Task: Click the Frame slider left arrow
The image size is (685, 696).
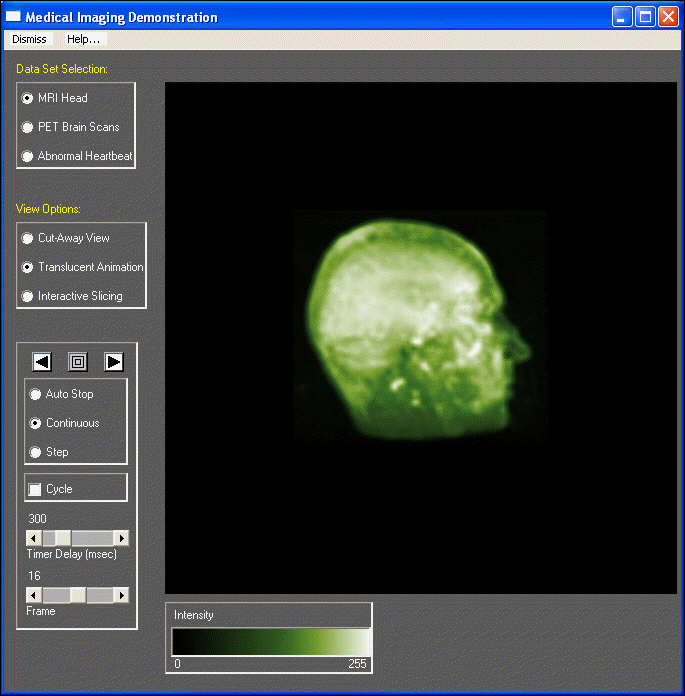Action: tap(33, 595)
